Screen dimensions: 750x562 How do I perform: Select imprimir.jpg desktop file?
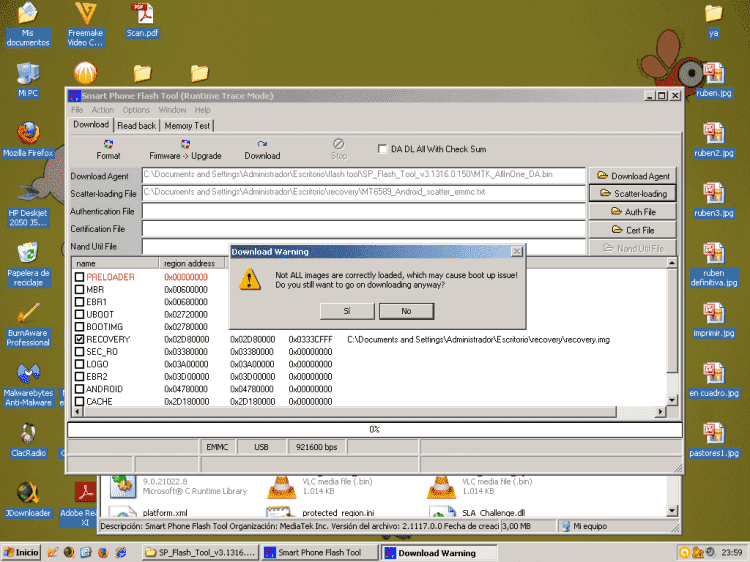714,320
